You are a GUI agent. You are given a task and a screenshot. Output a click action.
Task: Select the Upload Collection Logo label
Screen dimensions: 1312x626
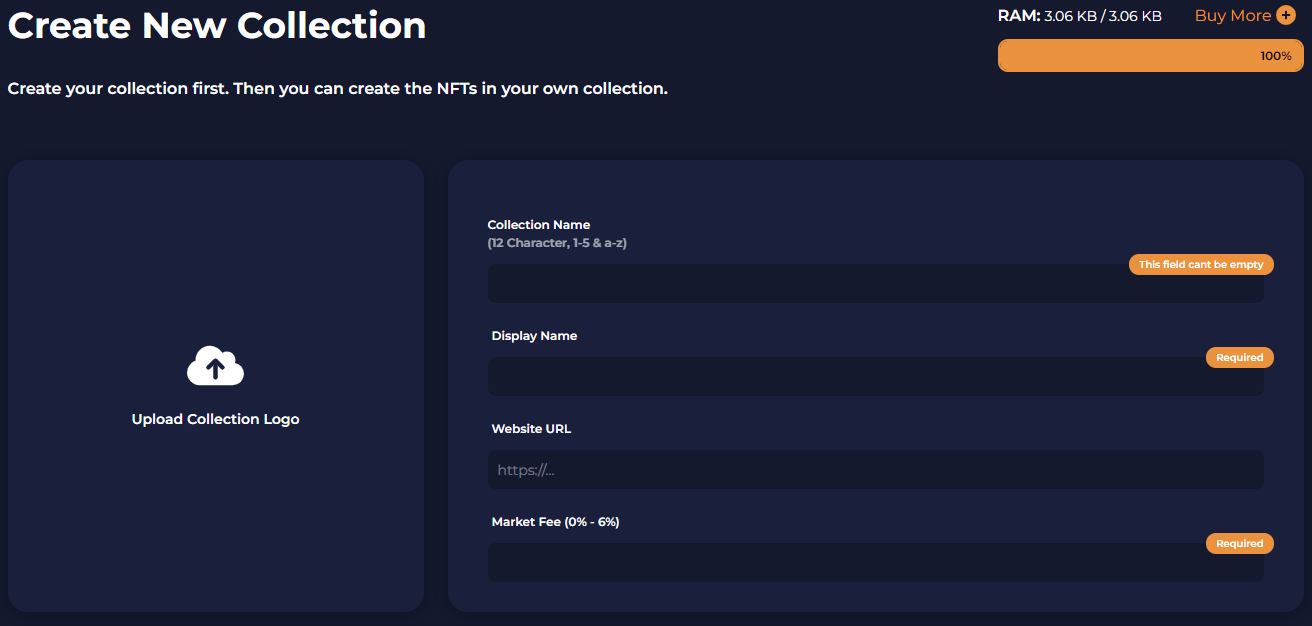click(x=215, y=419)
